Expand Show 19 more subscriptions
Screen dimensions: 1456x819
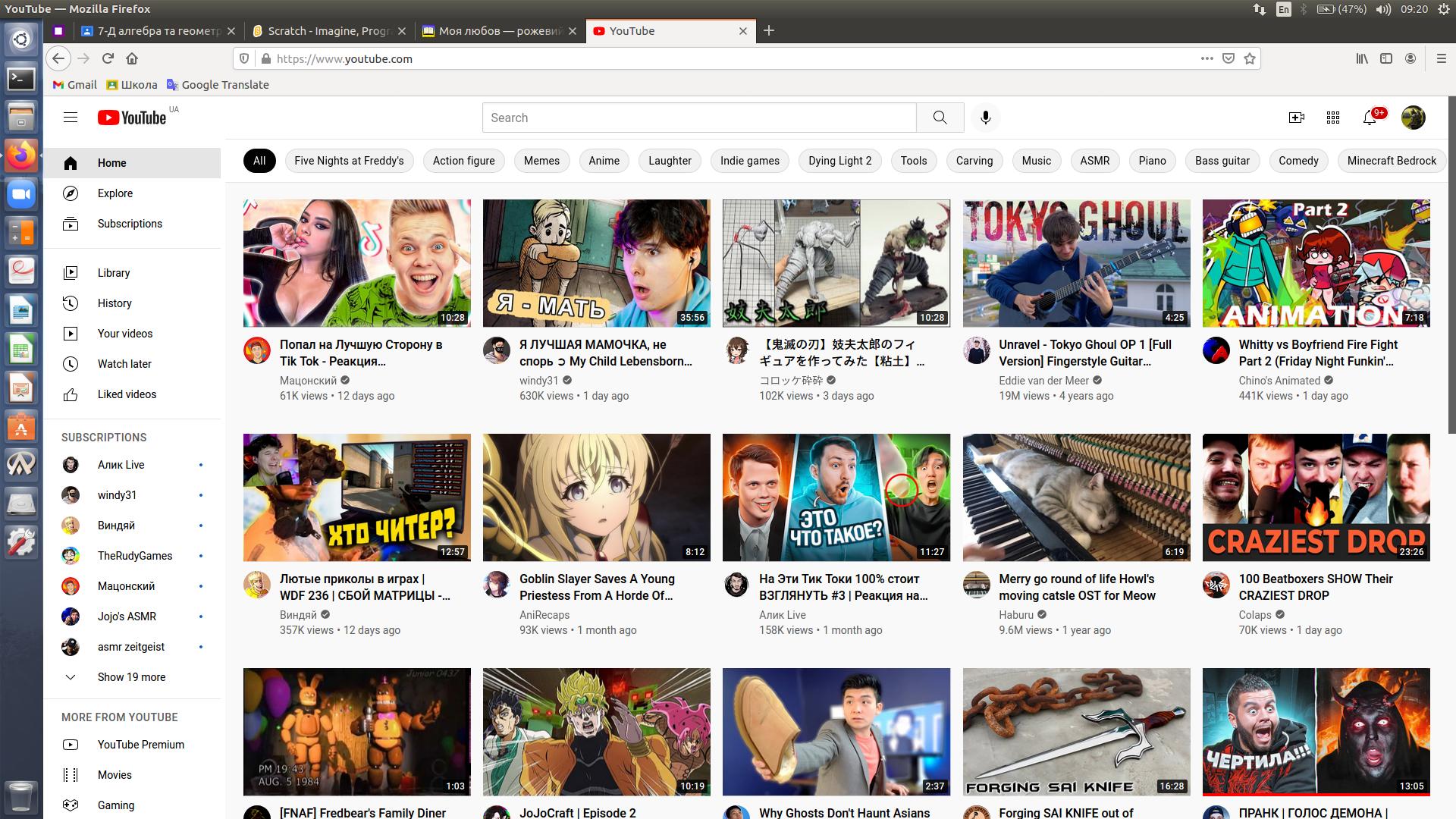click(130, 677)
